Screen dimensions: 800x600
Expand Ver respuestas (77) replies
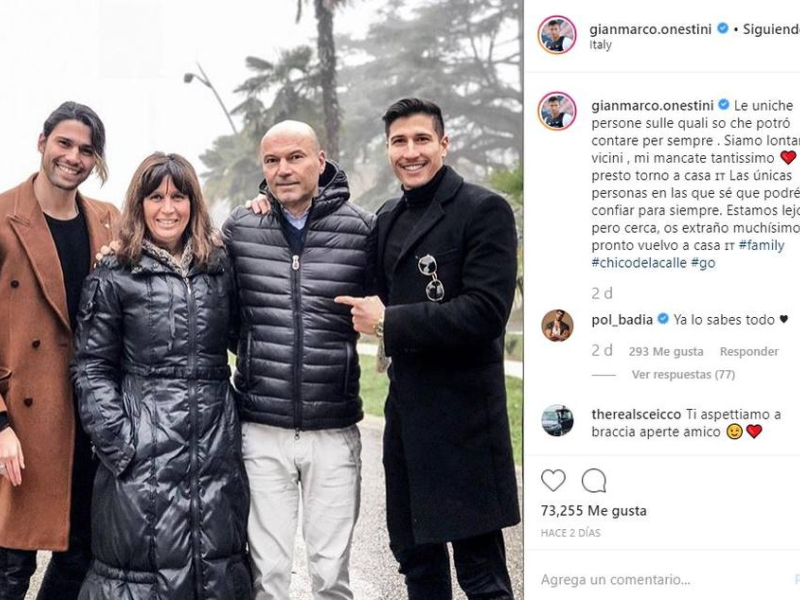(x=683, y=374)
